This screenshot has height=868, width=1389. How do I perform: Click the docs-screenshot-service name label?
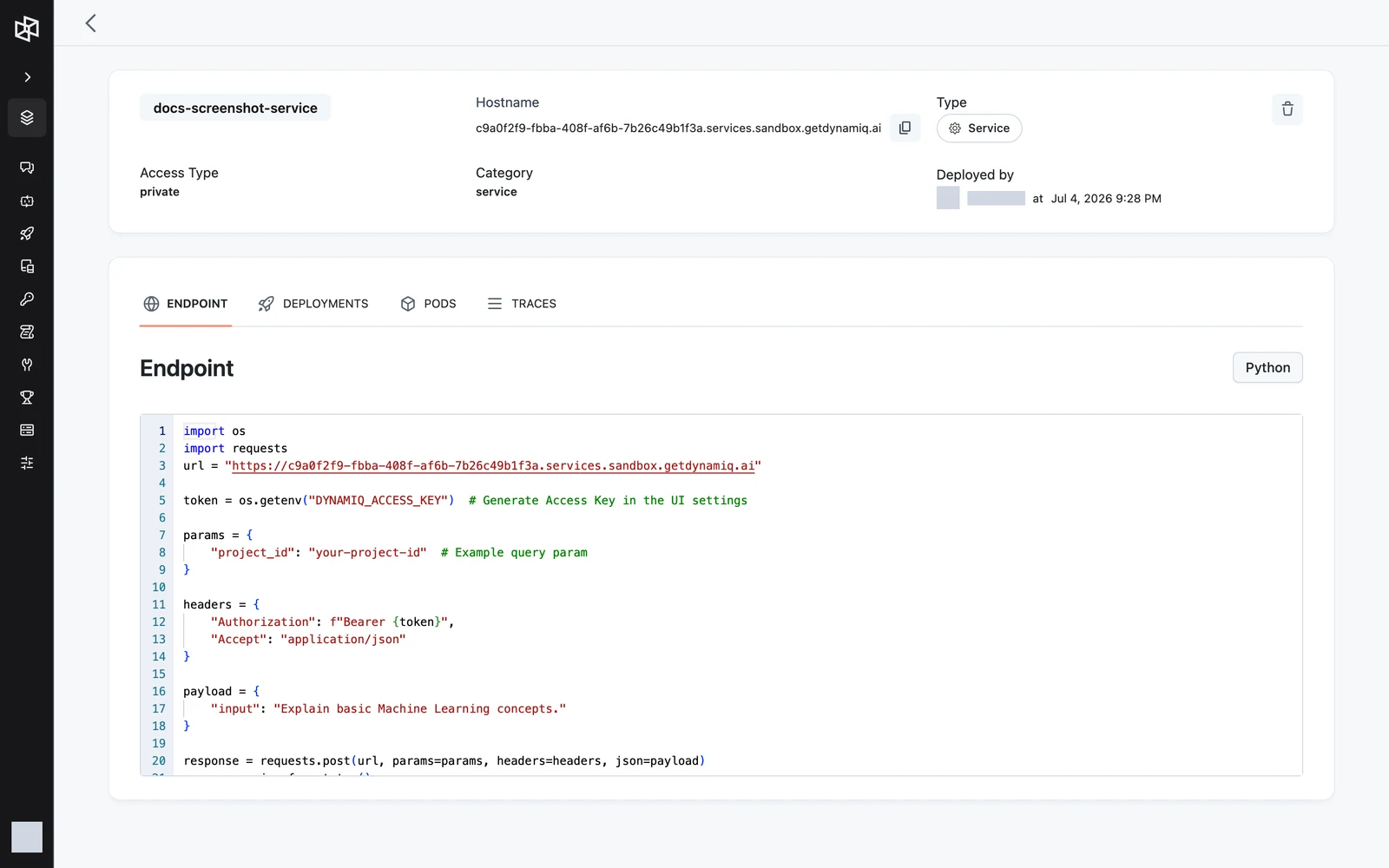235,108
